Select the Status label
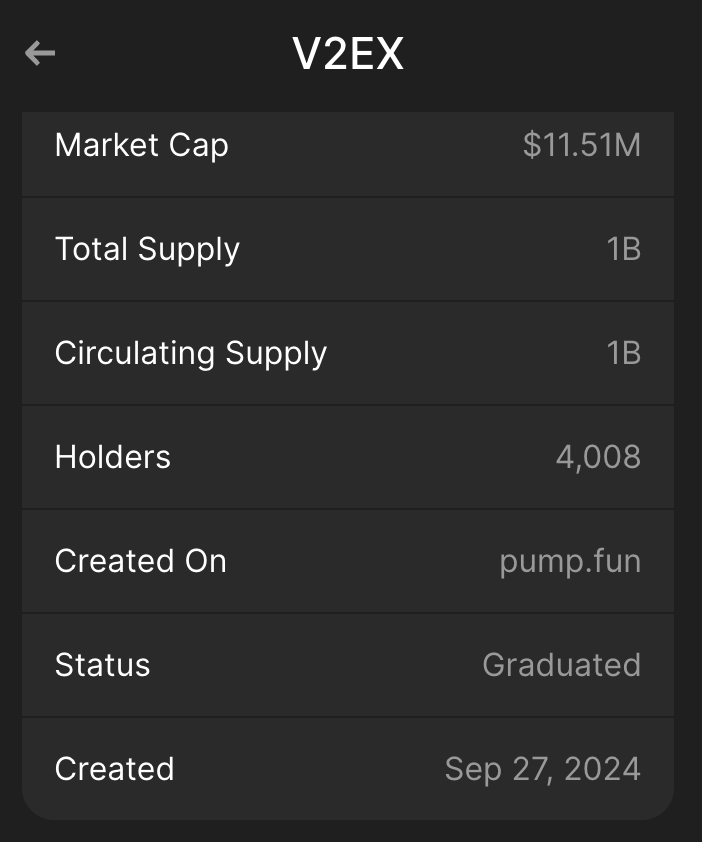 click(102, 665)
